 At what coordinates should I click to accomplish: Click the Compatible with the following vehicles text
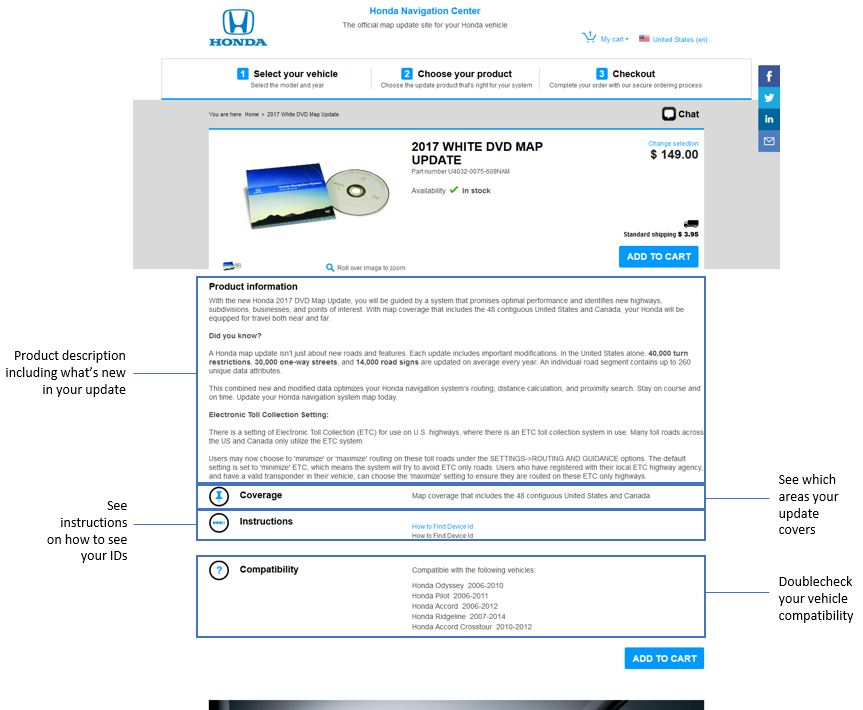473,570
